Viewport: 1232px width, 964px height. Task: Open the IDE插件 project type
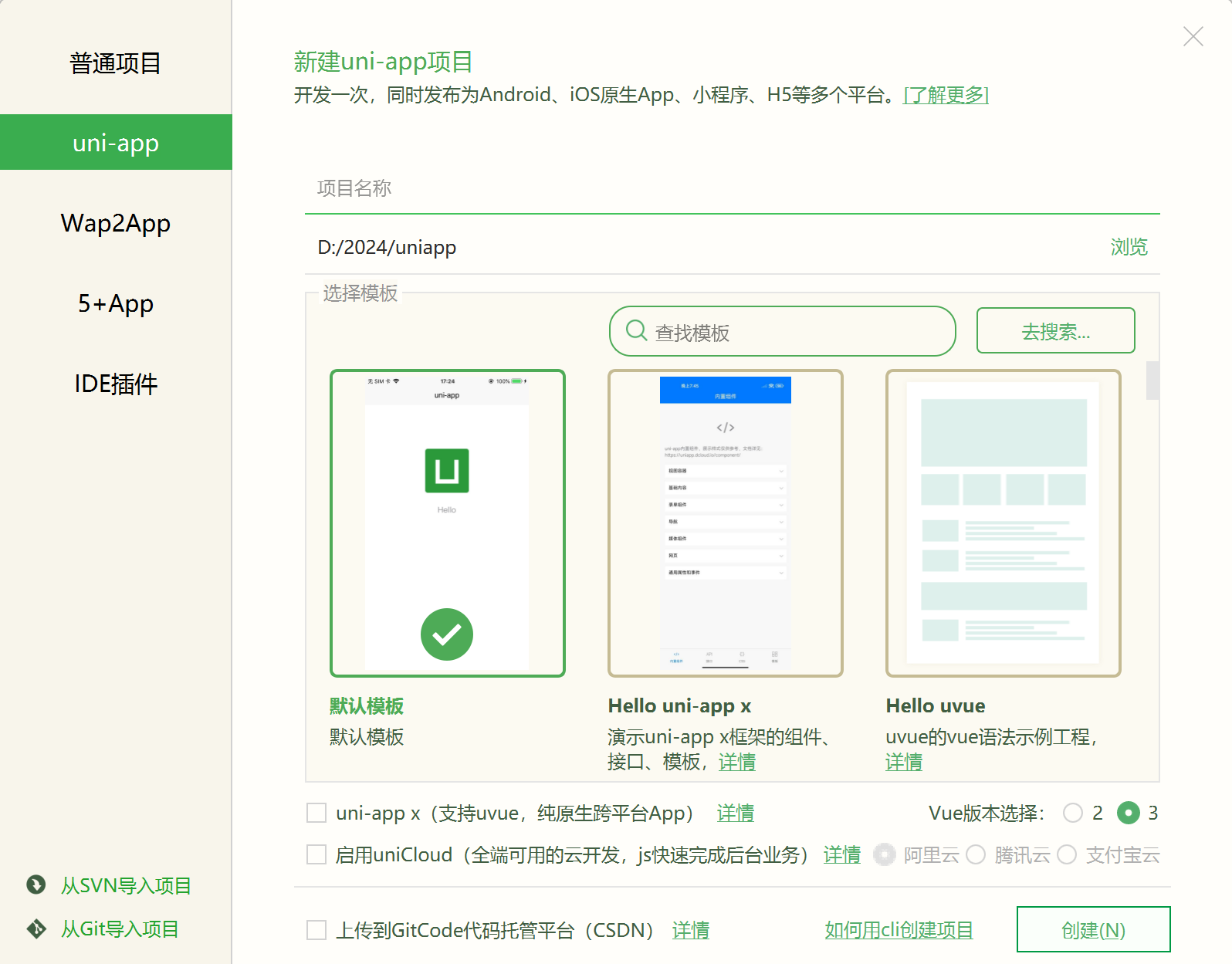pyautogui.click(x=116, y=384)
